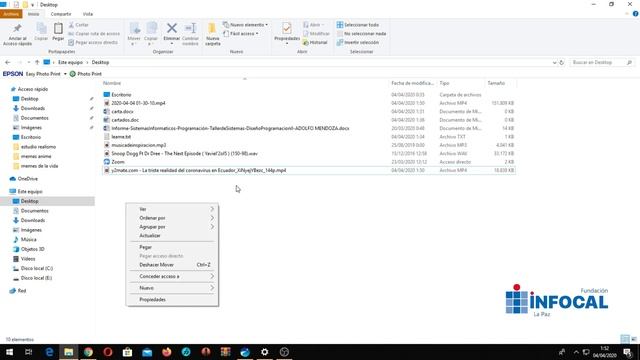Image resolution: width=640 pixels, height=360 pixels.
Task: Open notification center icon in taskbar
Action: pyautogui.click(x=628, y=352)
